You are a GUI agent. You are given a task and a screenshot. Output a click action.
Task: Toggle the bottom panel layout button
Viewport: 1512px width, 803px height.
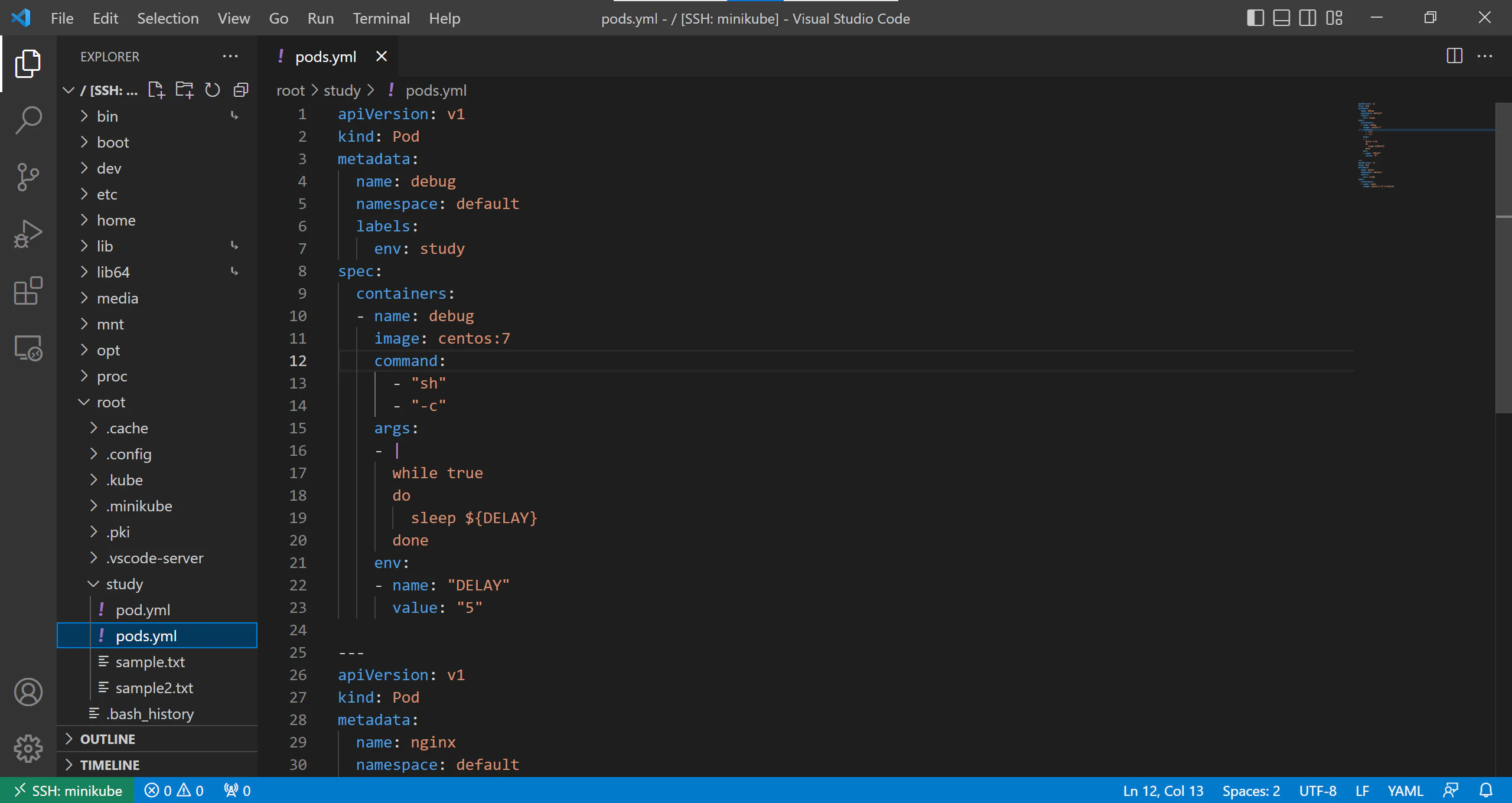point(1281,18)
